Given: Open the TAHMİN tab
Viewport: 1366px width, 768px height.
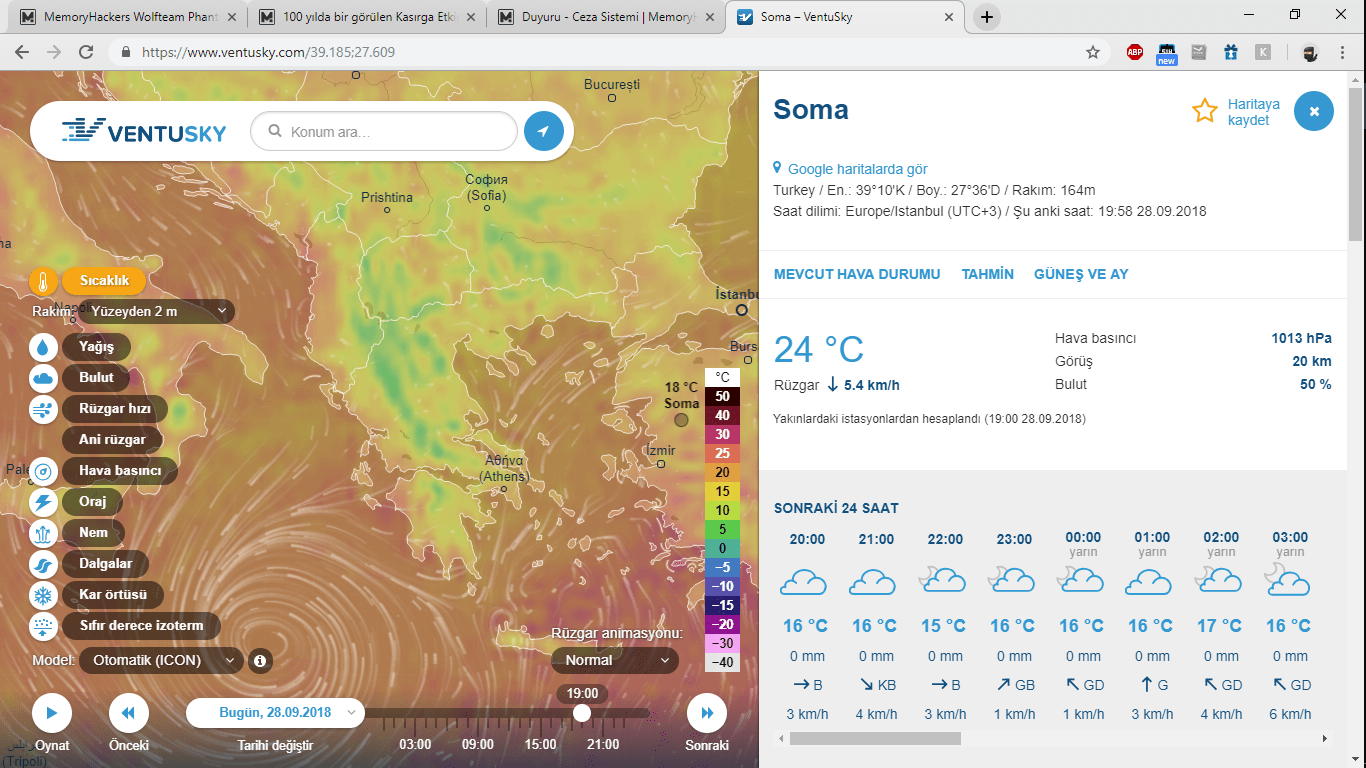Looking at the screenshot, I should (988, 275).
